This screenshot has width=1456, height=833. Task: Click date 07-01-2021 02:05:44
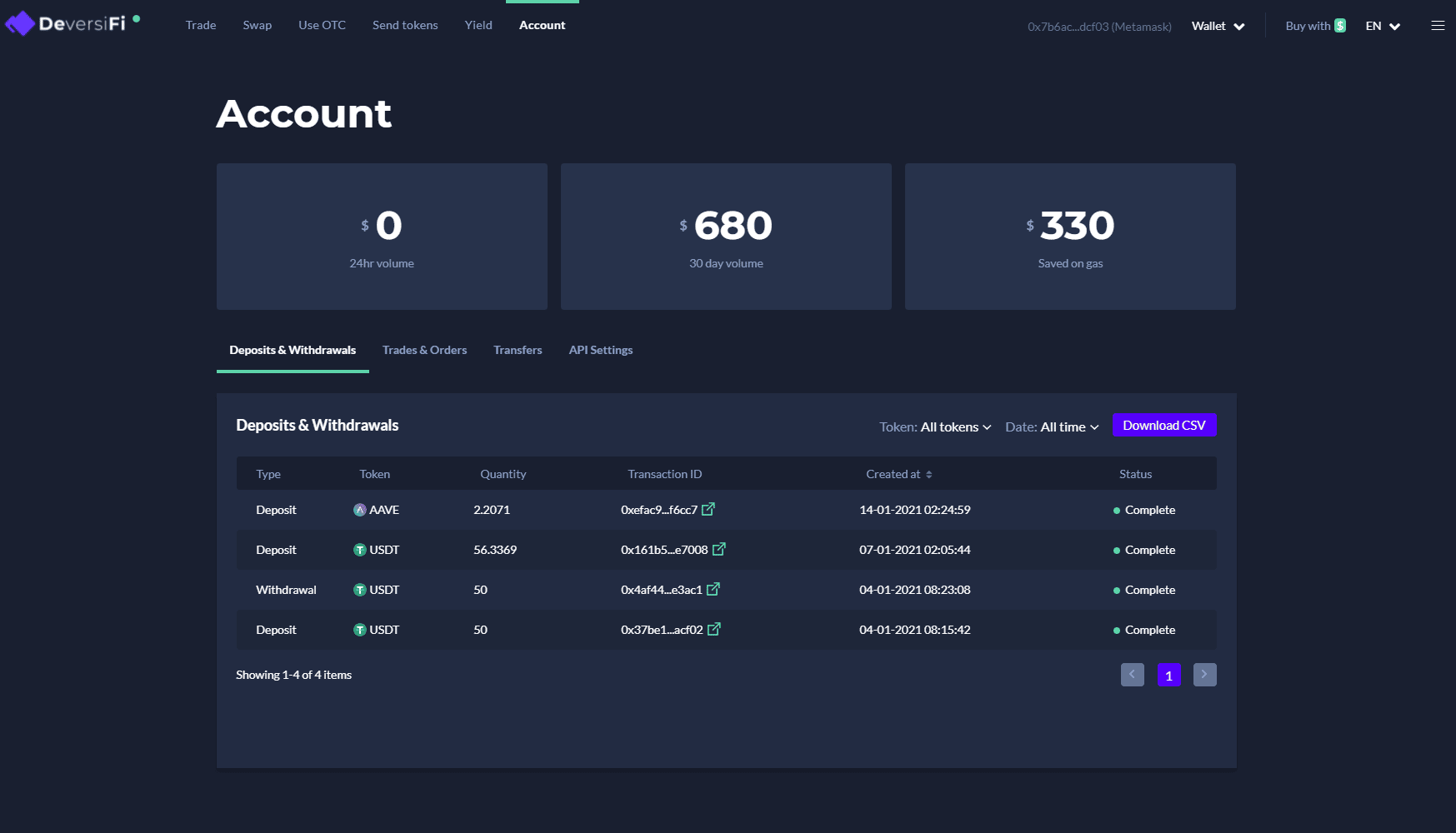pyautogui.click(x=915, y=550)
